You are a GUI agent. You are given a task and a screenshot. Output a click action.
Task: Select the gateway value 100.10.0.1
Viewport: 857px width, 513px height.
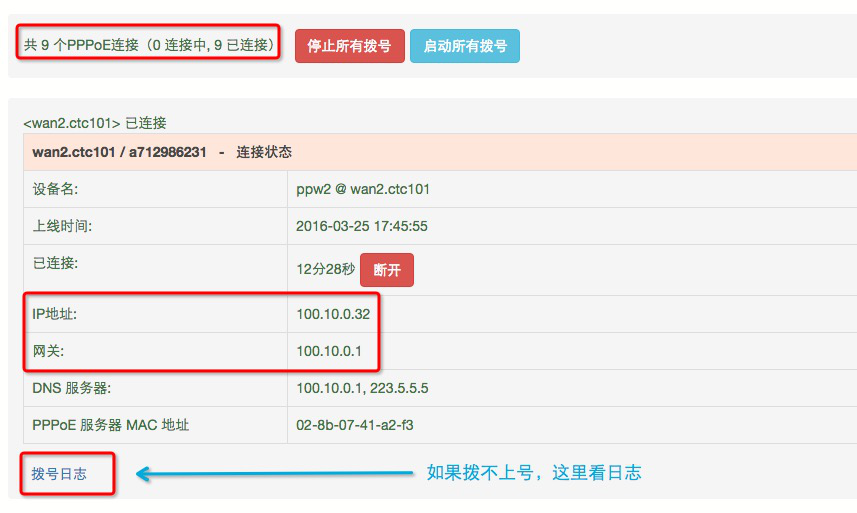(329, 351)
